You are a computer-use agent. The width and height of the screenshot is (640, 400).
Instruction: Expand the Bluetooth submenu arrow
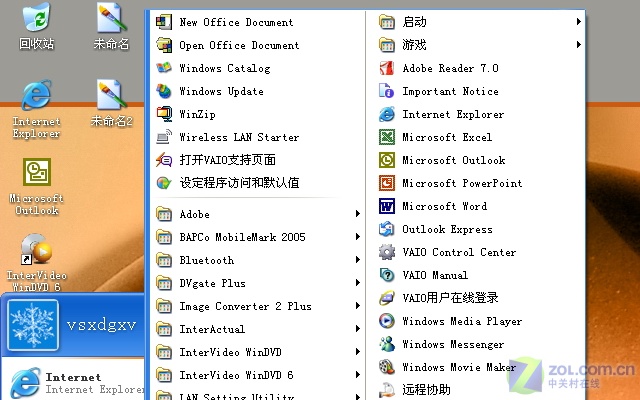[x=358, y=260]
